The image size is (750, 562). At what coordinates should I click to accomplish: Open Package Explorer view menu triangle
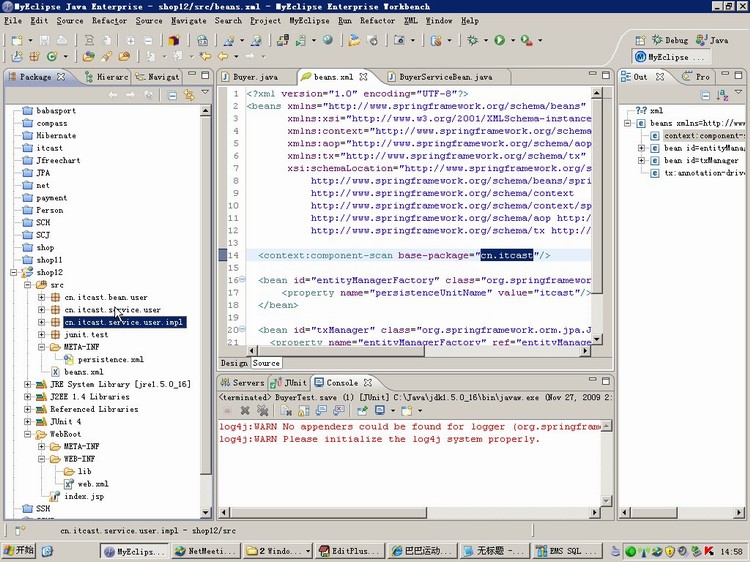coord(205,92)
